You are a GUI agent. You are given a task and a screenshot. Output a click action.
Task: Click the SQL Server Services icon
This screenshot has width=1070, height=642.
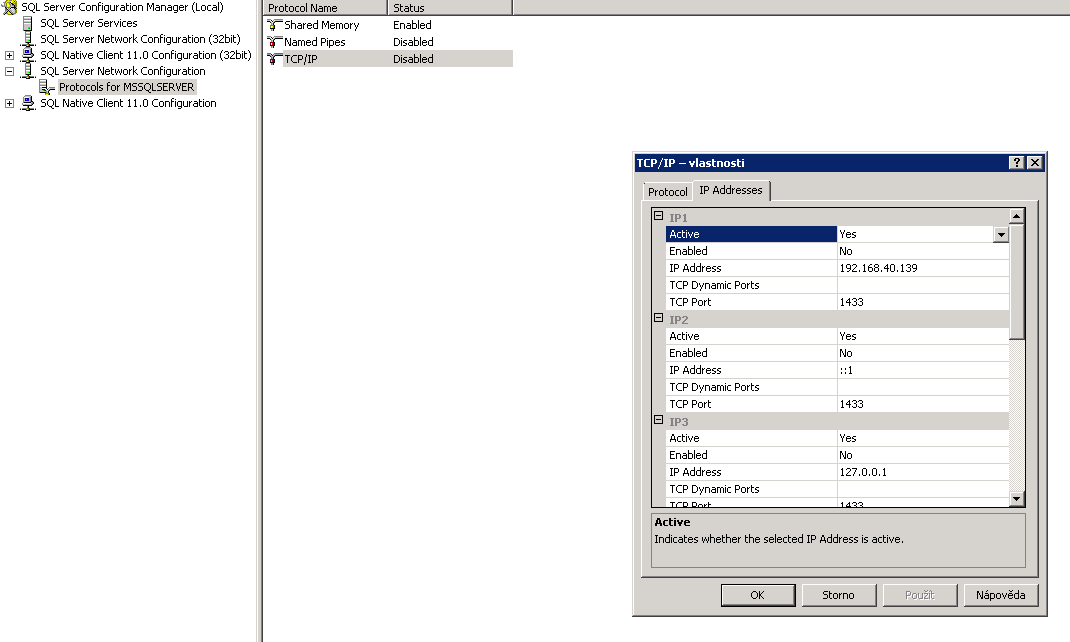[27, 23]
